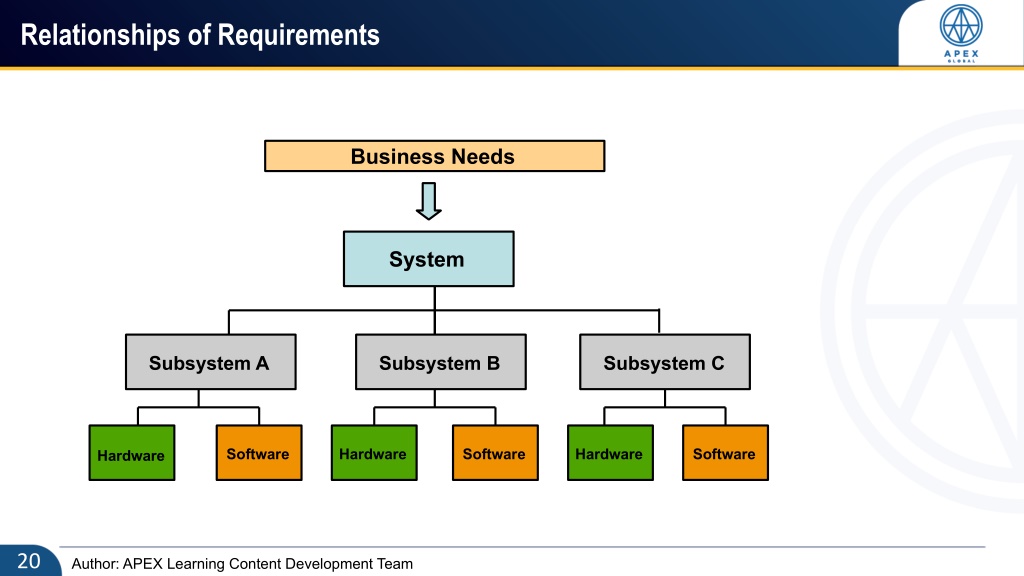Select the Business Needs box
This screenshot has width=1024, height=576.
(434, 156)
